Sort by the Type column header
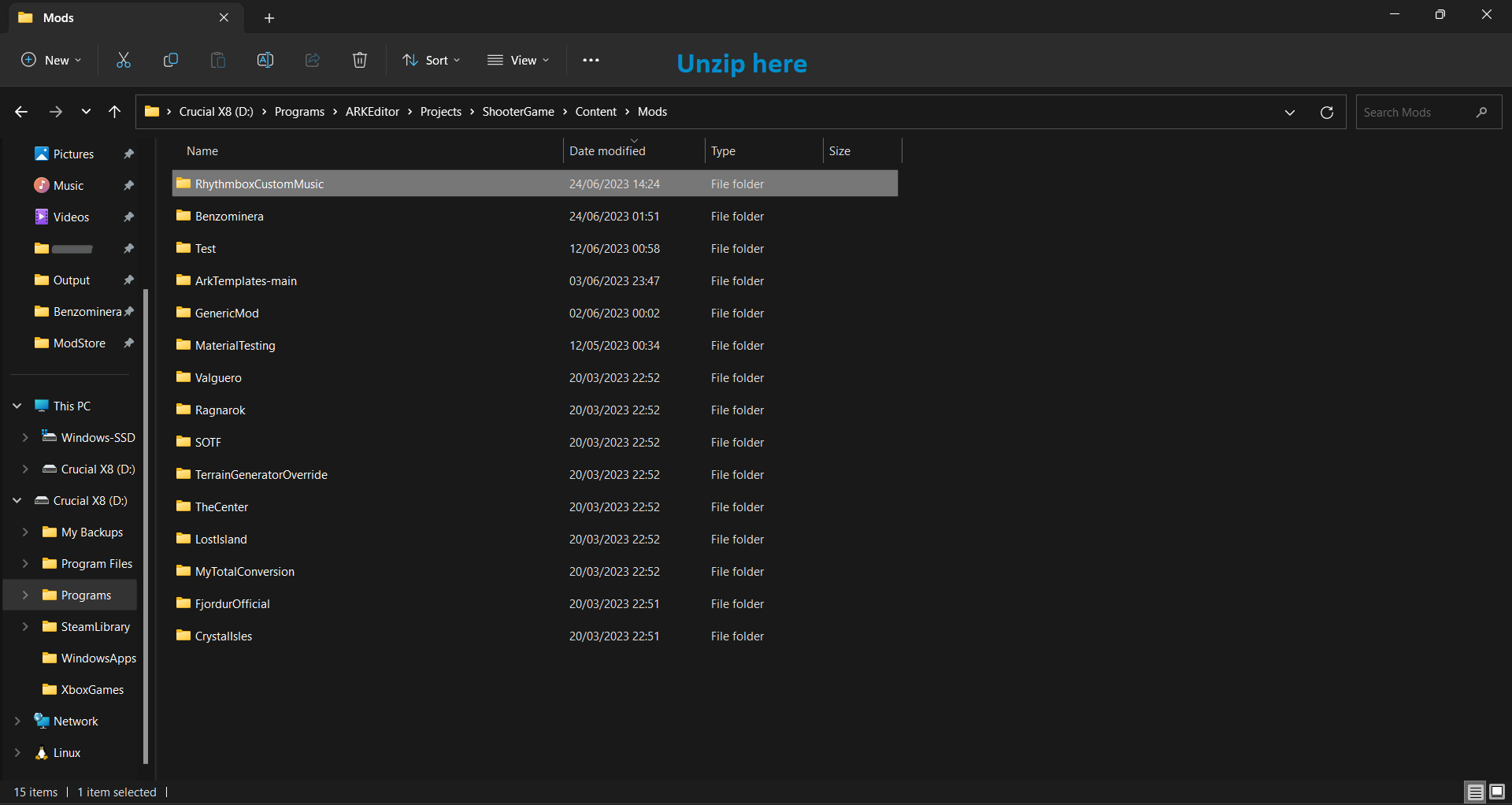The height and width of the screenshot is (805, 1512). 764,150
